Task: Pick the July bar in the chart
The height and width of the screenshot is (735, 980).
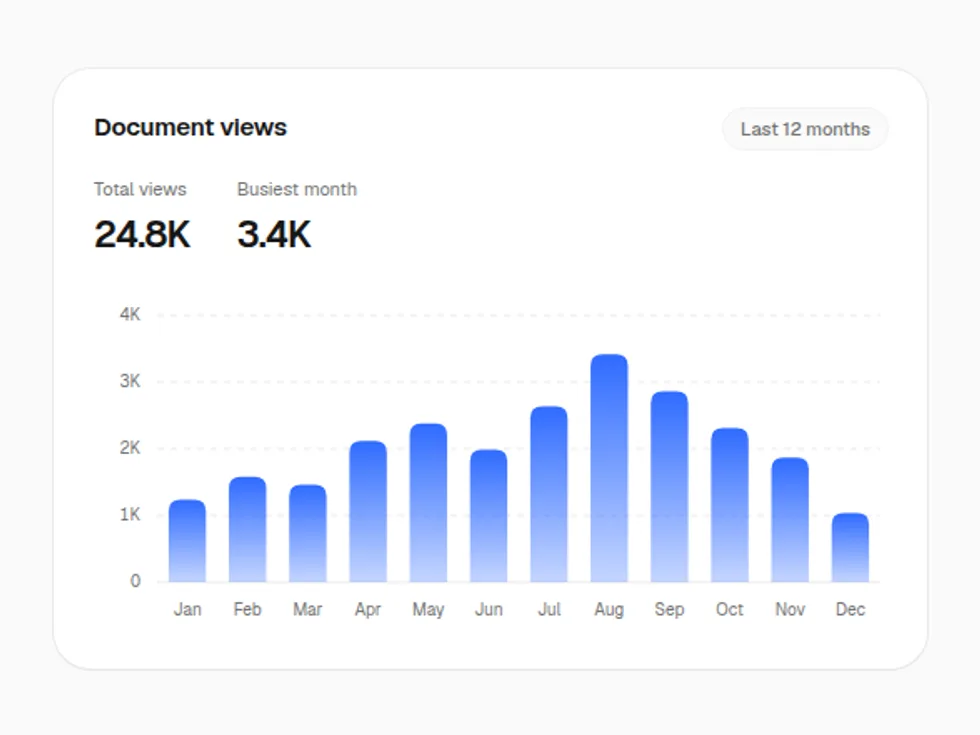Action: tap(549, 494)
